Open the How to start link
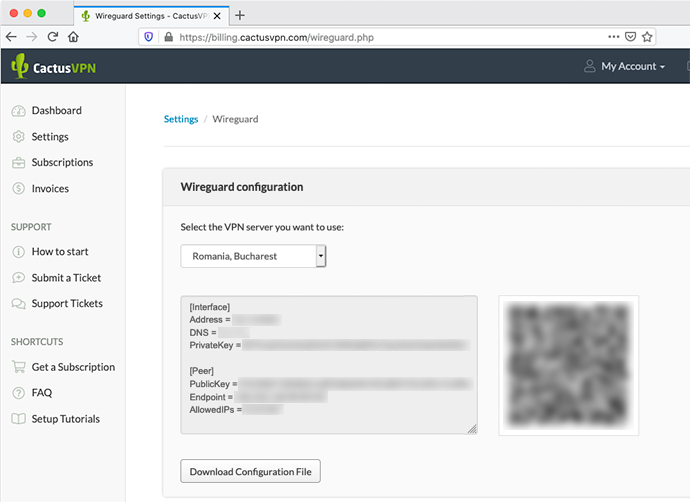690x502 pixels. pos(60,252)
